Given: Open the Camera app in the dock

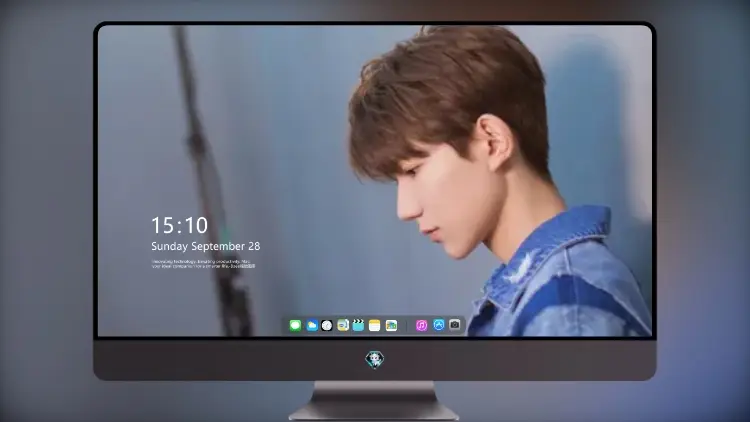Looking at the screenshot, I should pos(455,325).
